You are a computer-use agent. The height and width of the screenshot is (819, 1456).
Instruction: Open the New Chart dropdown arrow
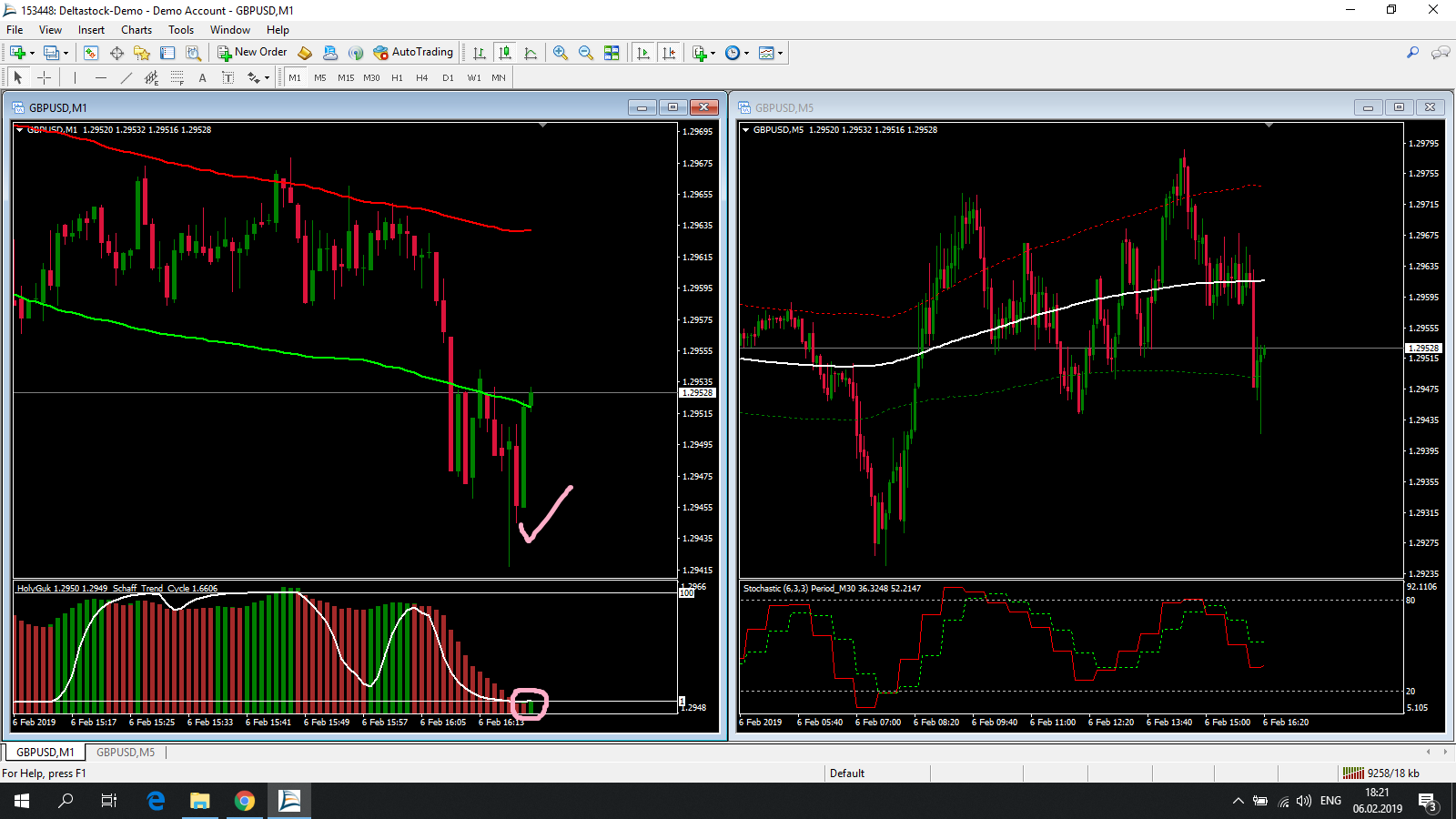[x=33, y=53]
